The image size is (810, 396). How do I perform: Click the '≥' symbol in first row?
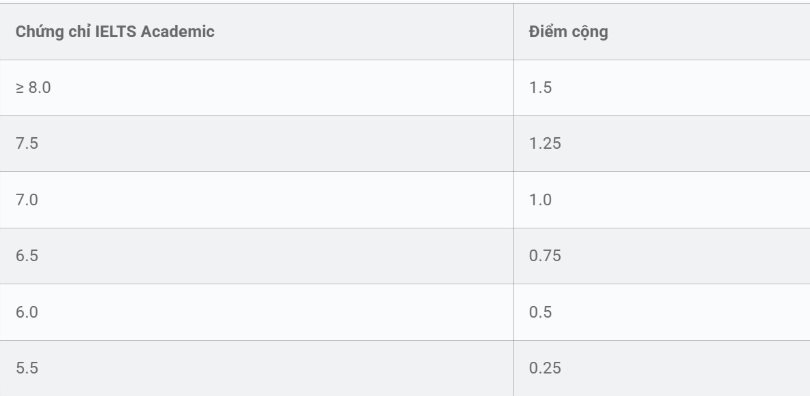tap(20, 88)
